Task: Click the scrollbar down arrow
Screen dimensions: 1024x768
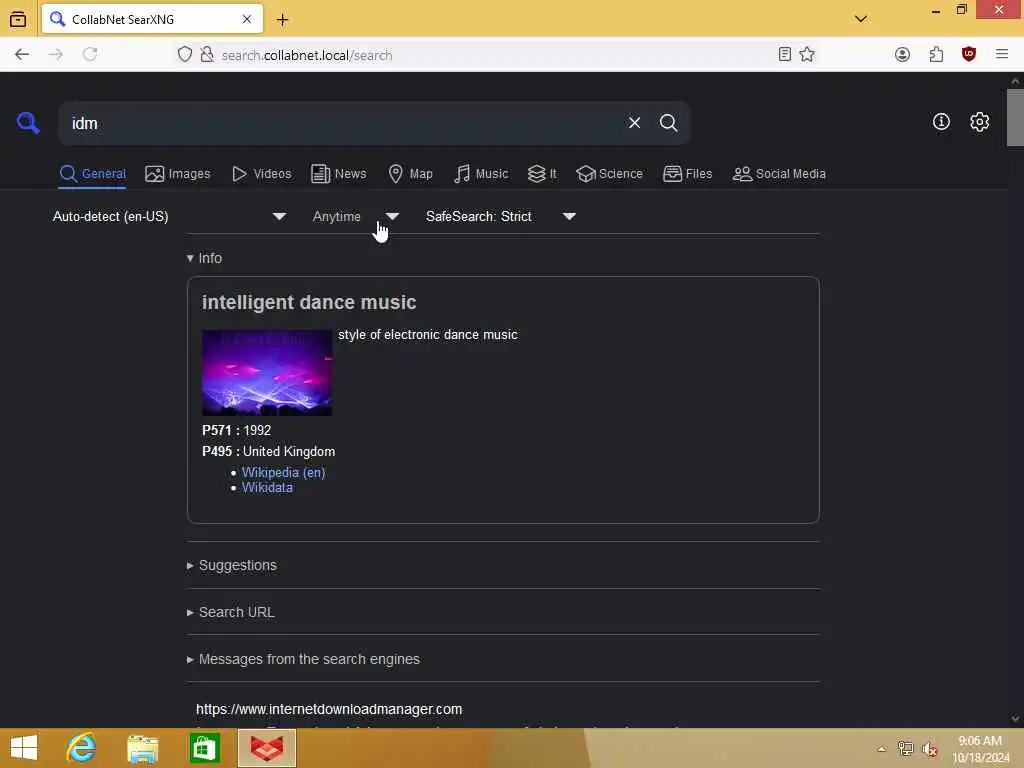Action: click(x=1015, y=718)
